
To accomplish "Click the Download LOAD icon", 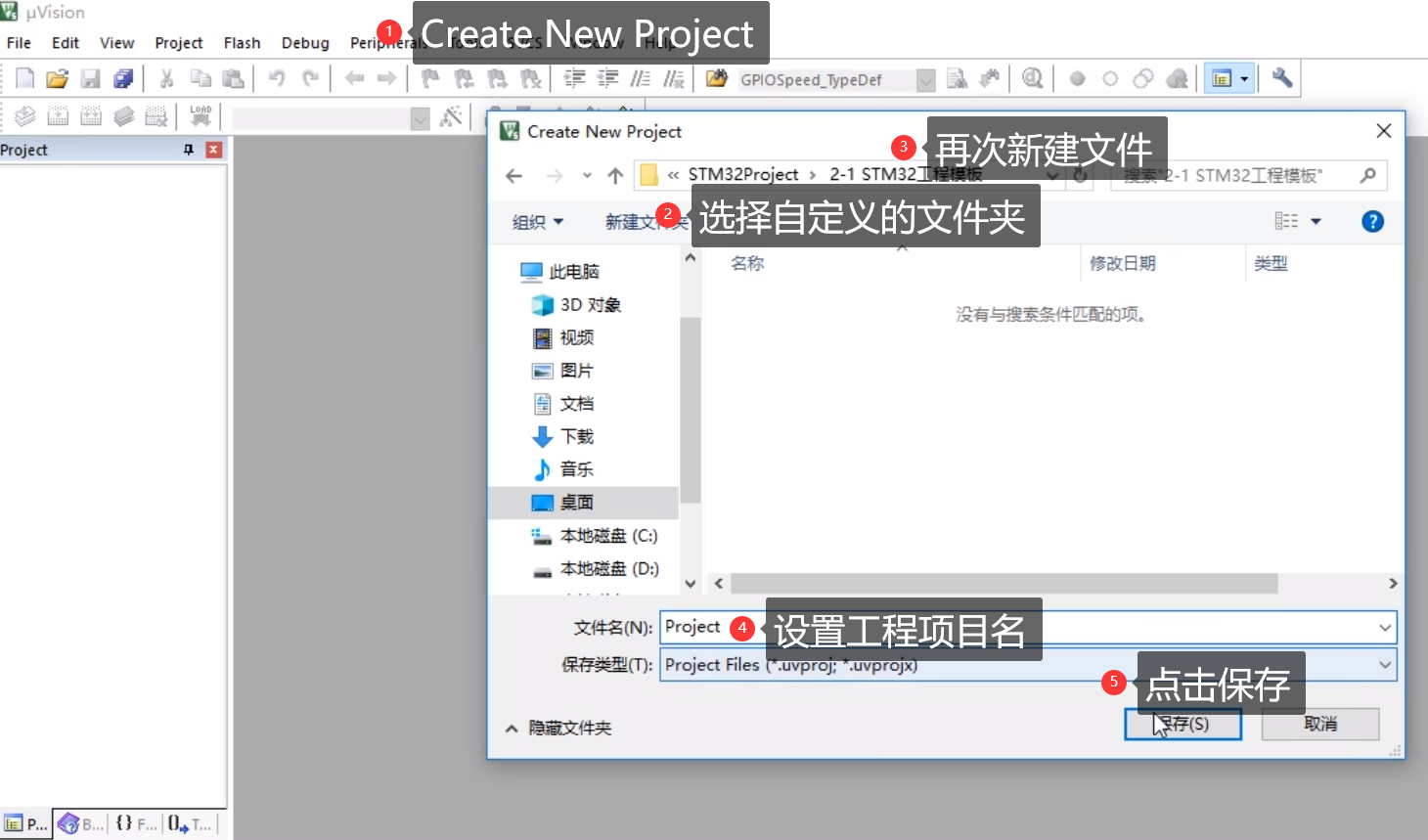I will point(201,117).
